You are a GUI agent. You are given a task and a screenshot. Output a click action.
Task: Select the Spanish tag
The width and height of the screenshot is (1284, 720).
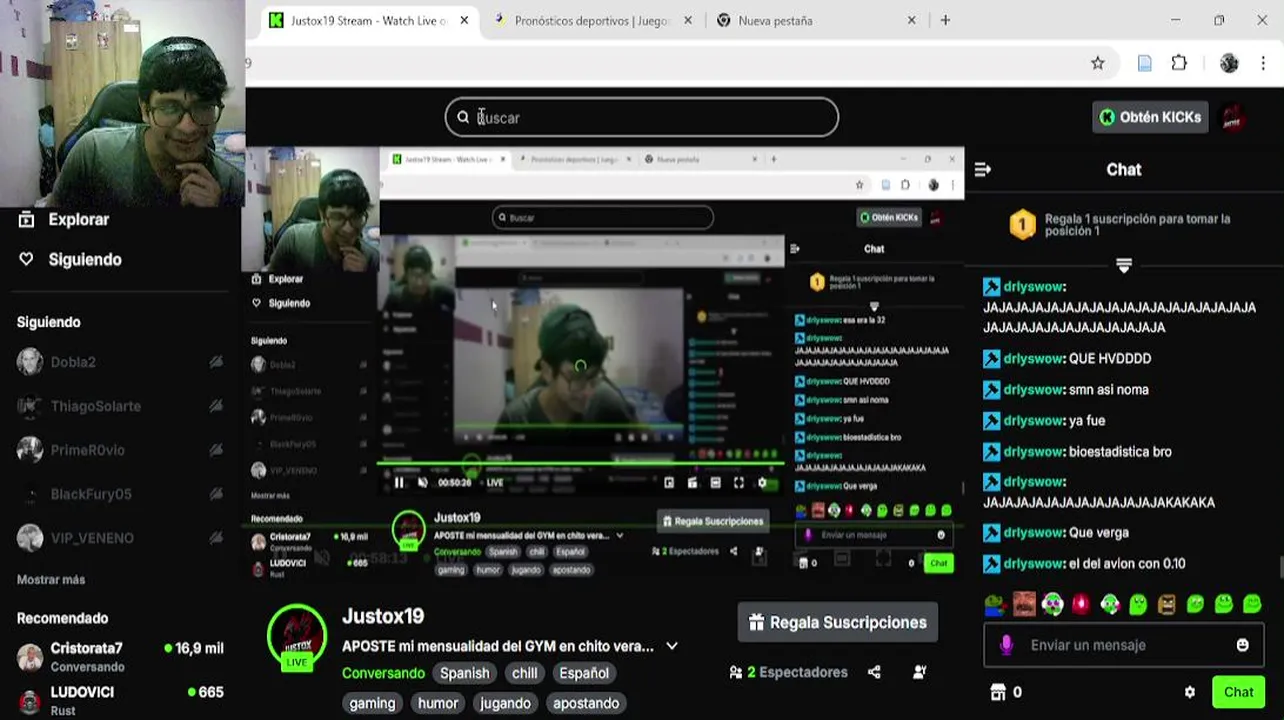(465, 673)
